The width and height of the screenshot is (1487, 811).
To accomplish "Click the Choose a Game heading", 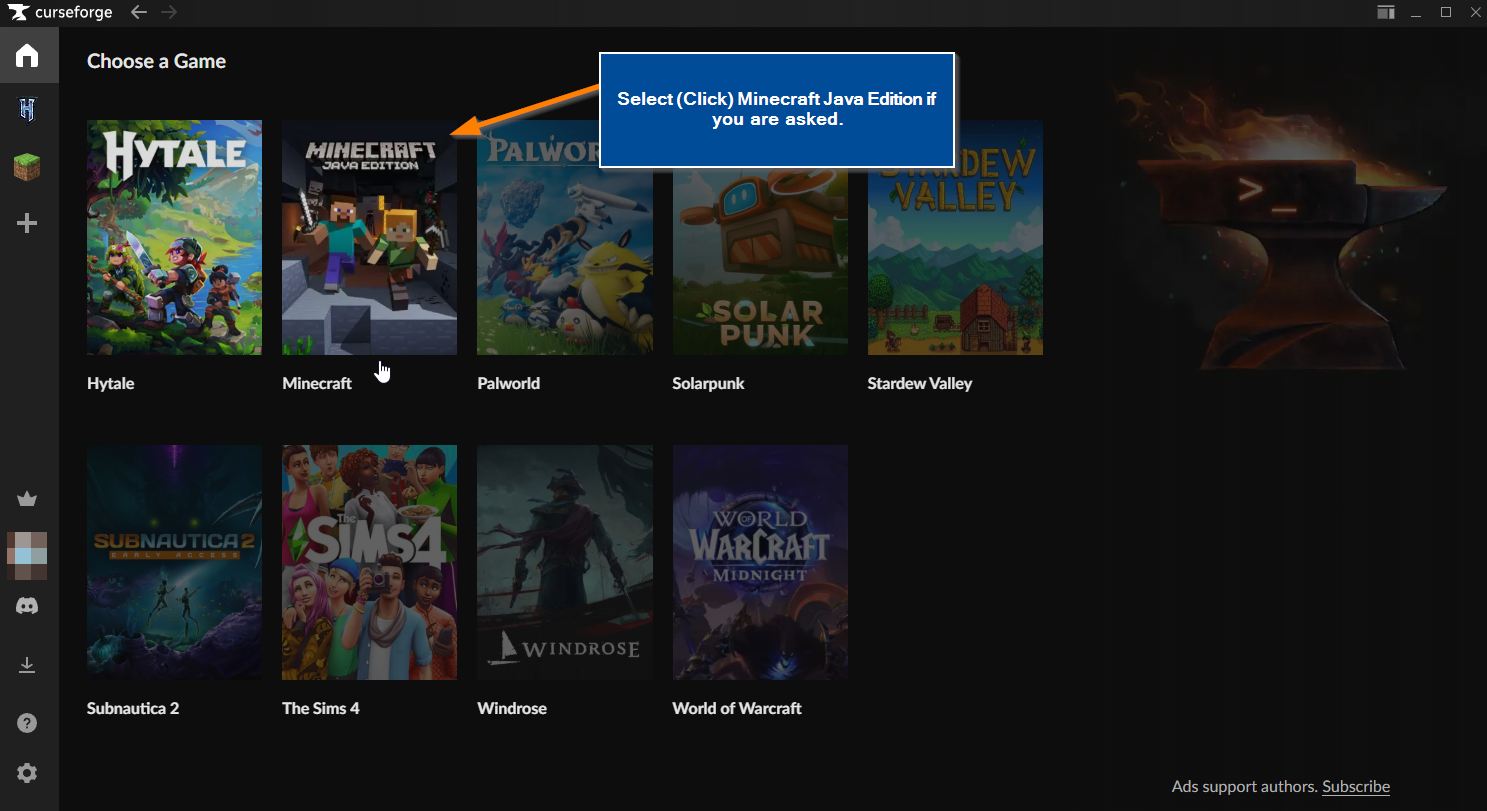I will [x=156, y=61].
